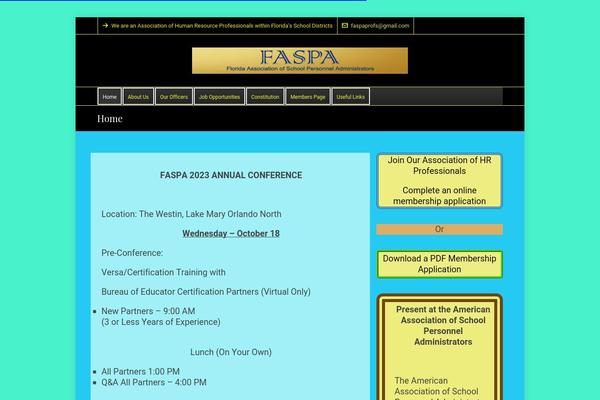Click the Join Our Association of HR Professionals box
The image size is (600, 400).
coord(439,181)
